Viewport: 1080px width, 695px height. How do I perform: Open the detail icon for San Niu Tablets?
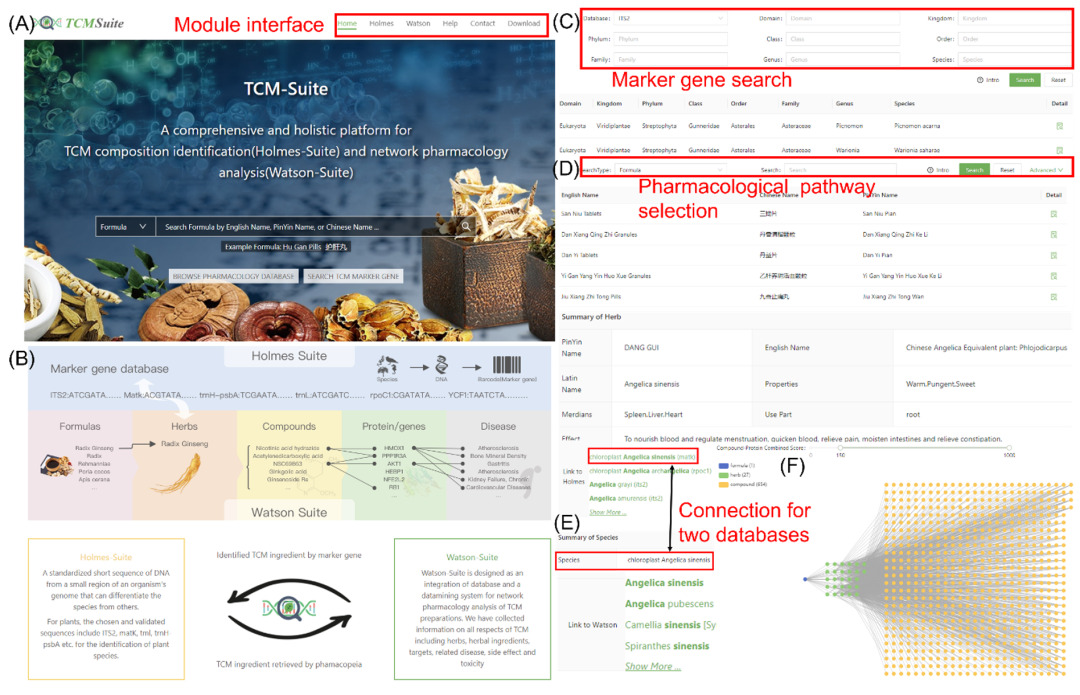pos(1054,214)
